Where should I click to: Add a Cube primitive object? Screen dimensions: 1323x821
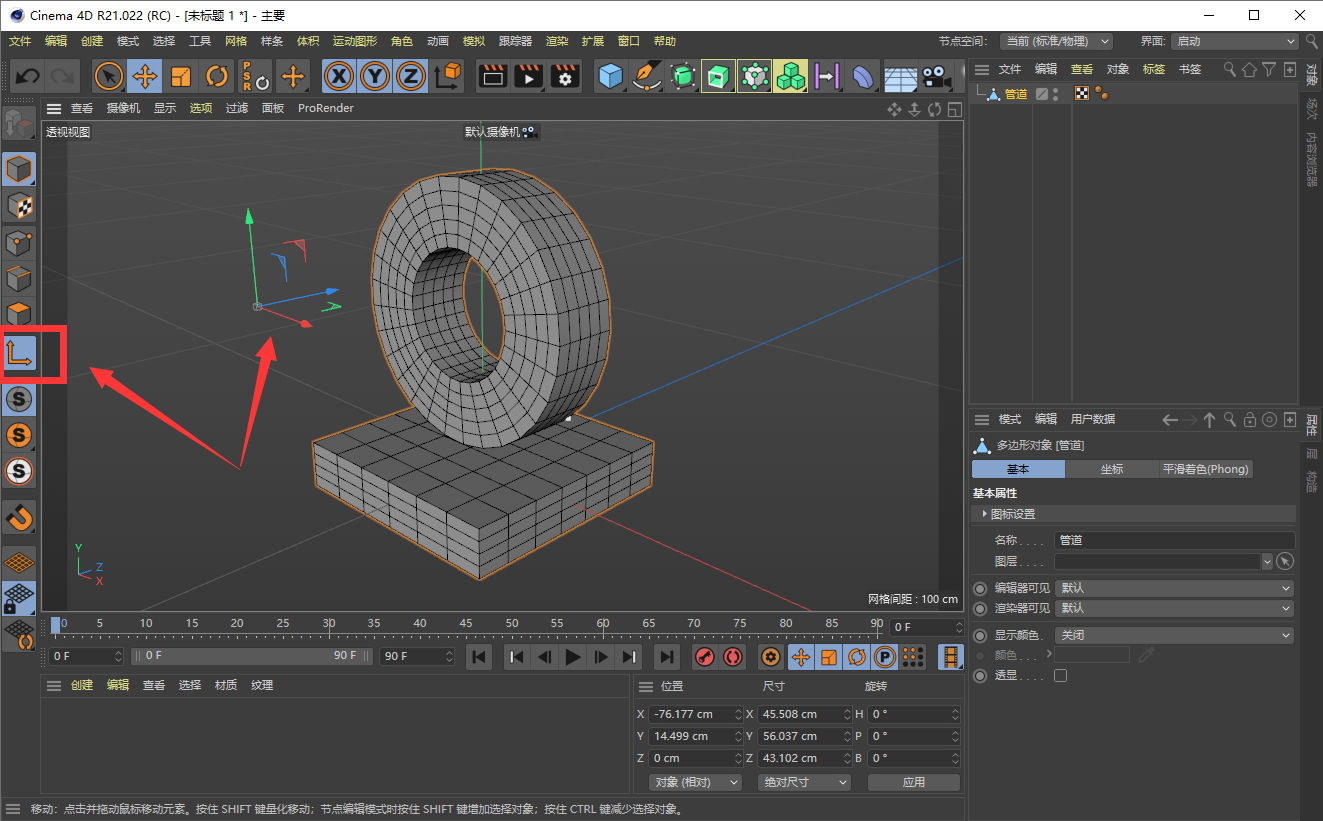[611, 76]
